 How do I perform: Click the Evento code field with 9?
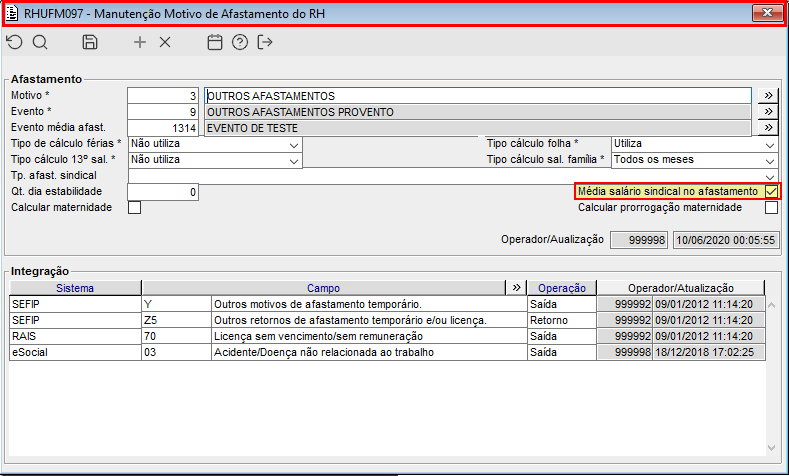[x=163, y=112]
